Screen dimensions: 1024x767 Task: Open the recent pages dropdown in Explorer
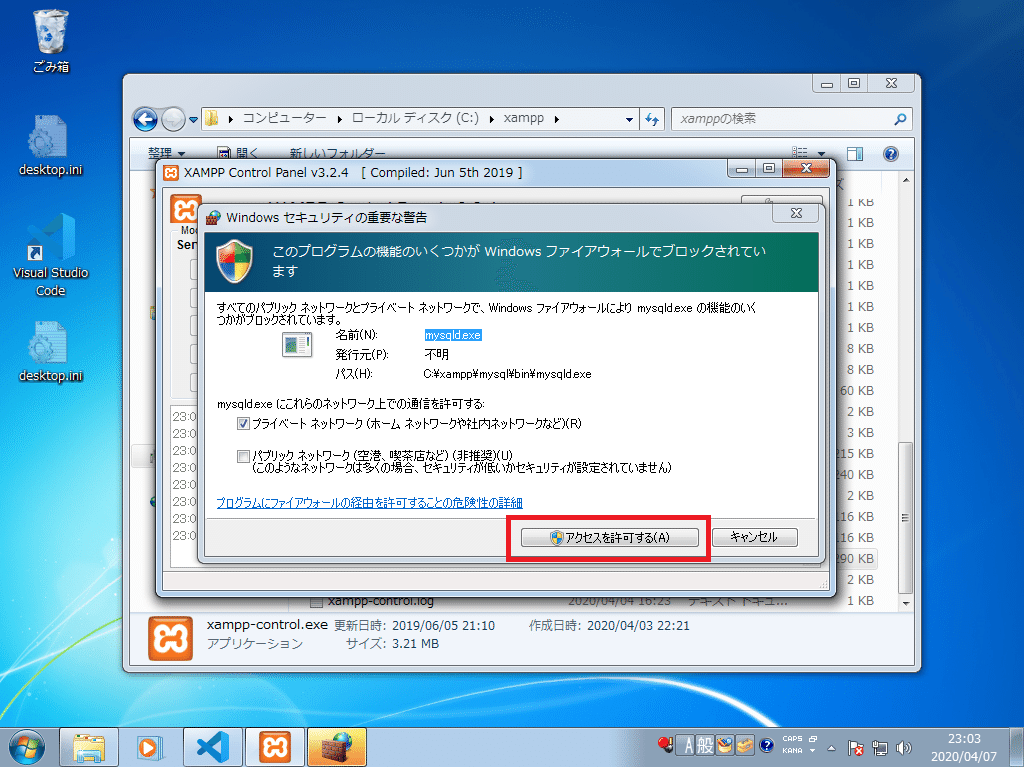click(193, 120)
